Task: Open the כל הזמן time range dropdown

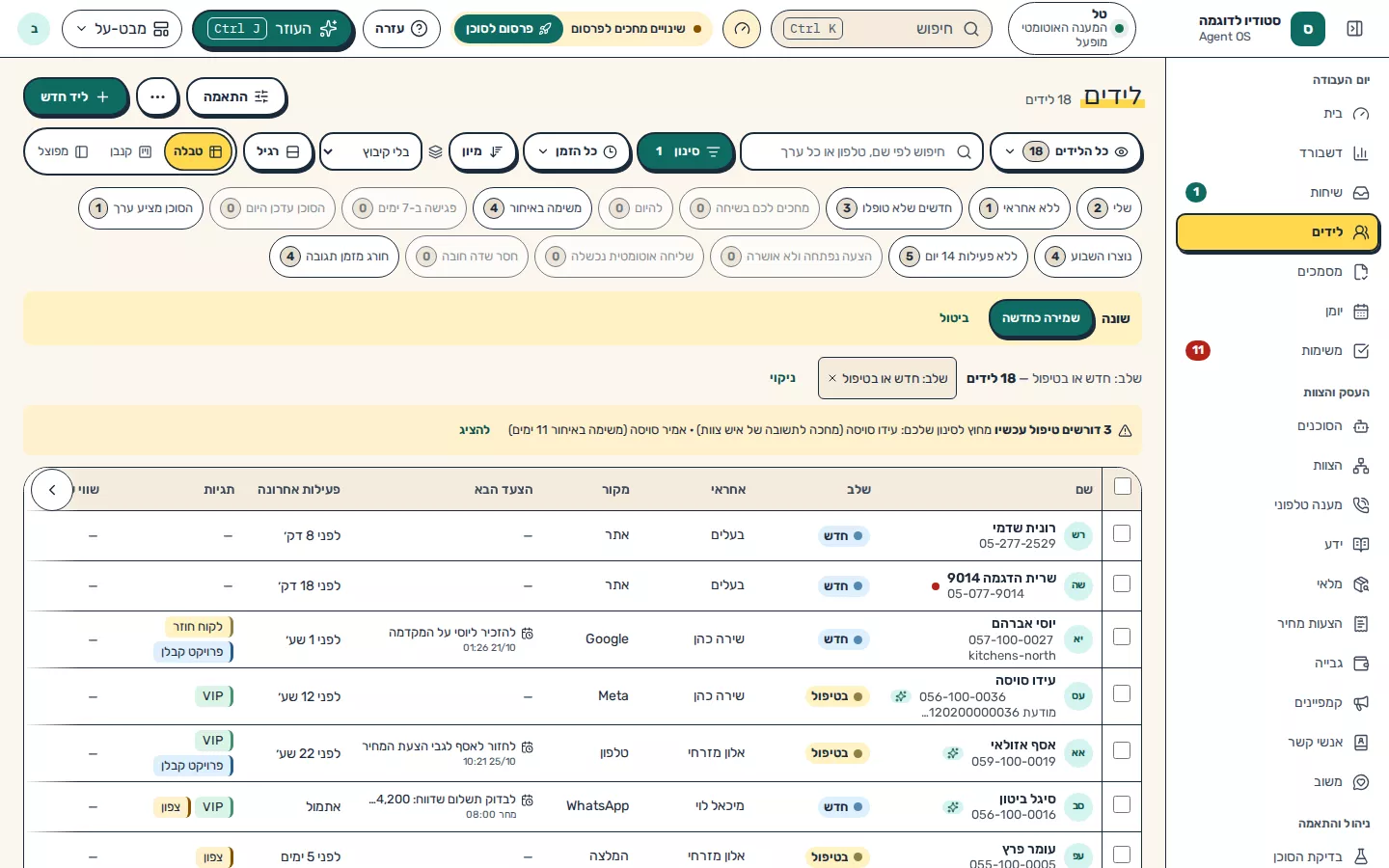Action: tap(577, 151)
